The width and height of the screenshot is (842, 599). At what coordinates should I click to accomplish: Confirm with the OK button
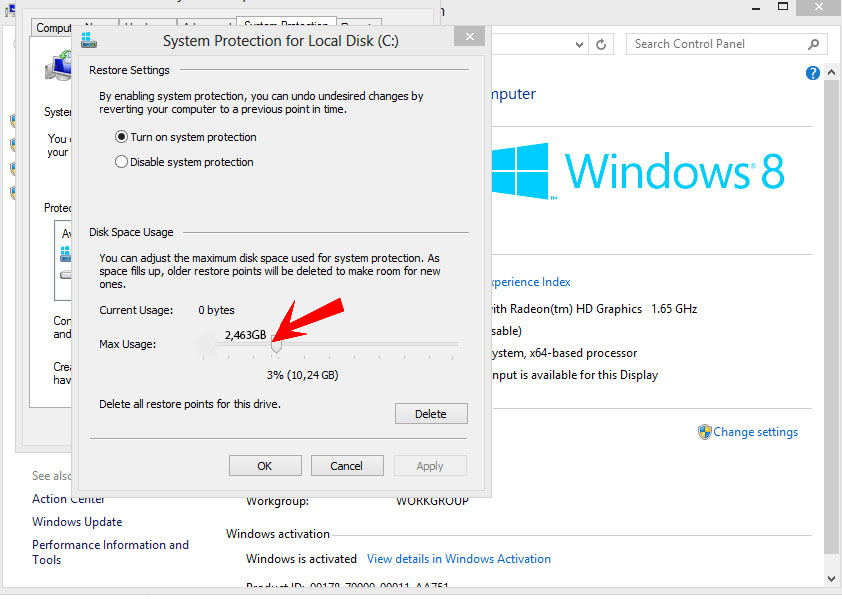(265, 466)
